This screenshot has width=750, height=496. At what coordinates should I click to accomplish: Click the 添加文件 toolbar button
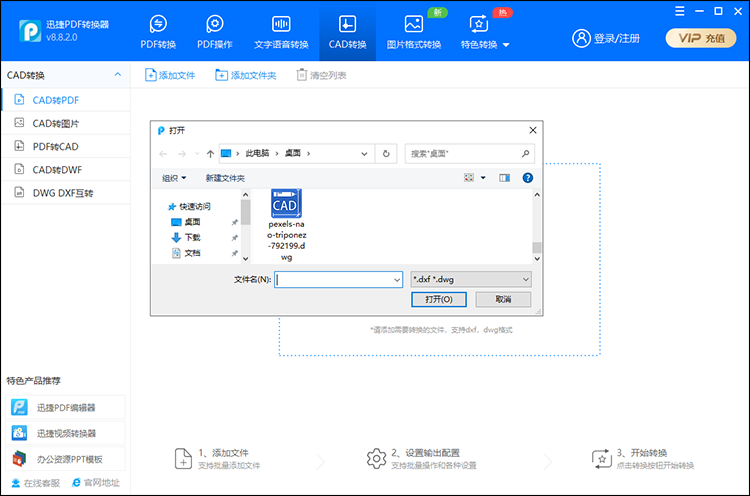pyautogui.click(x=170, y=75)
